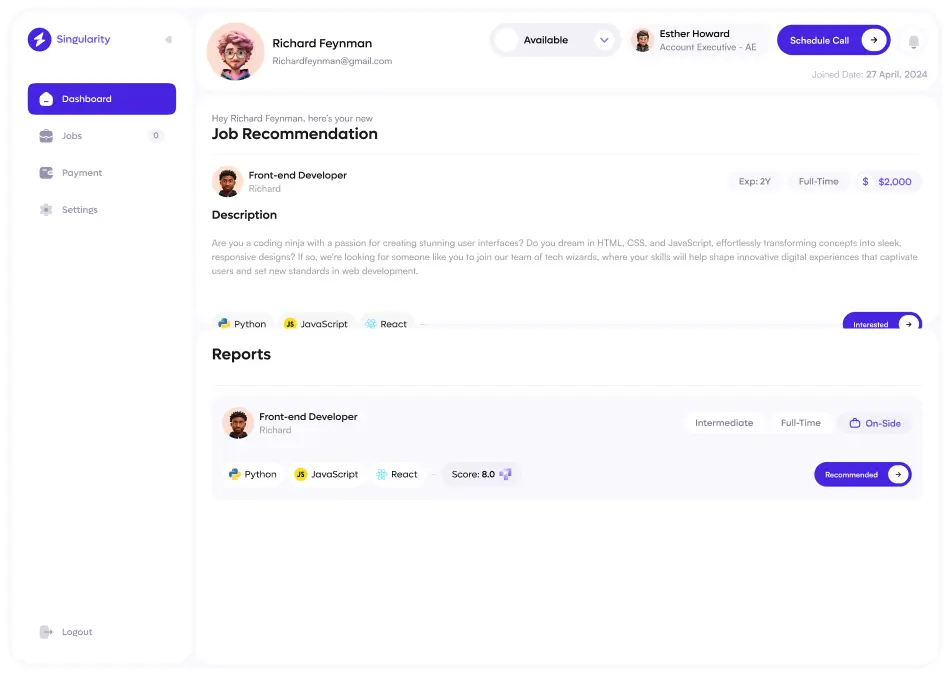This screenshot has height=676, width=950.
Task: Toggle the sidebar collapse arrow
Action: coord(170,39)
